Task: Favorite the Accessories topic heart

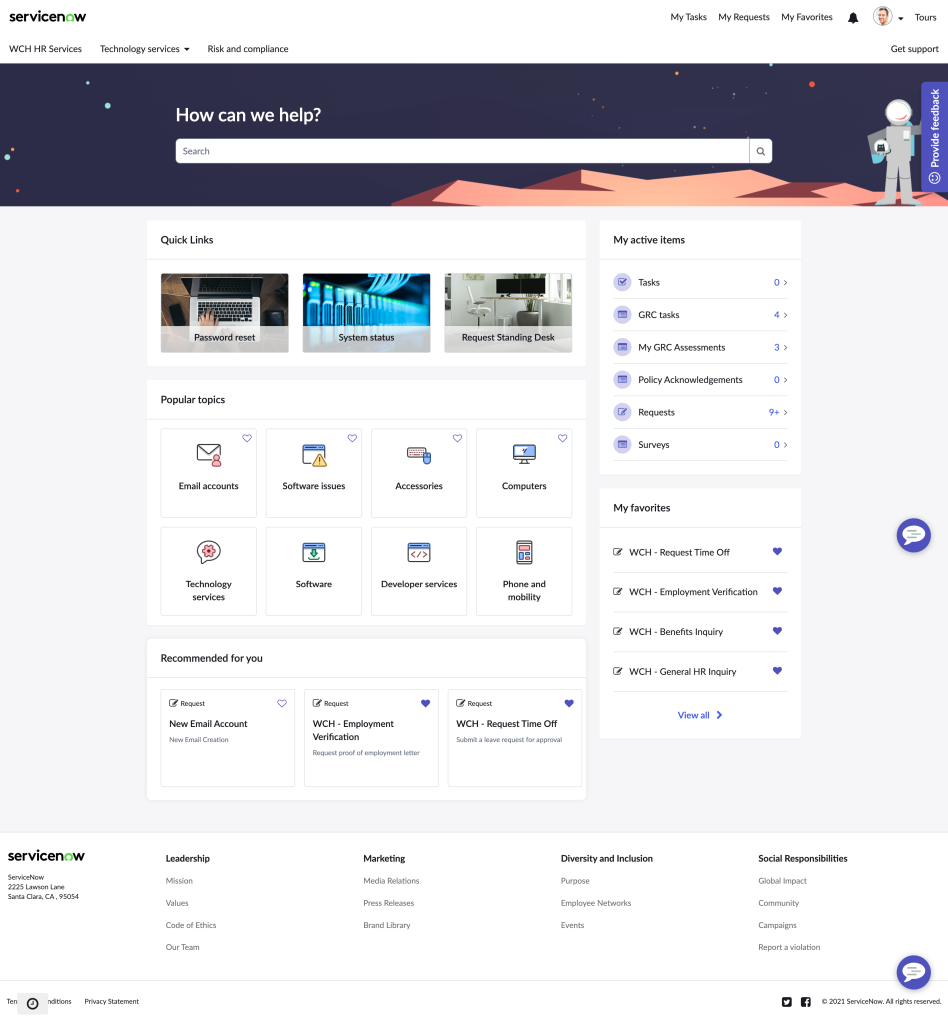Action: pos(457,438)
